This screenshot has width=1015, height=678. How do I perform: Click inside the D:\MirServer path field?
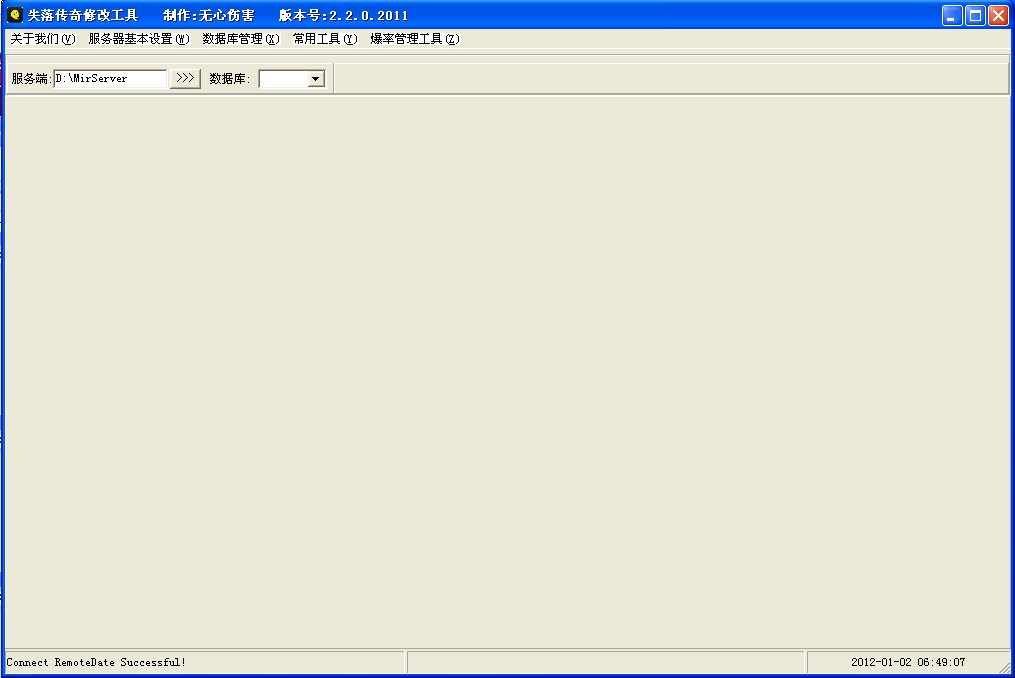pos(110,77)
